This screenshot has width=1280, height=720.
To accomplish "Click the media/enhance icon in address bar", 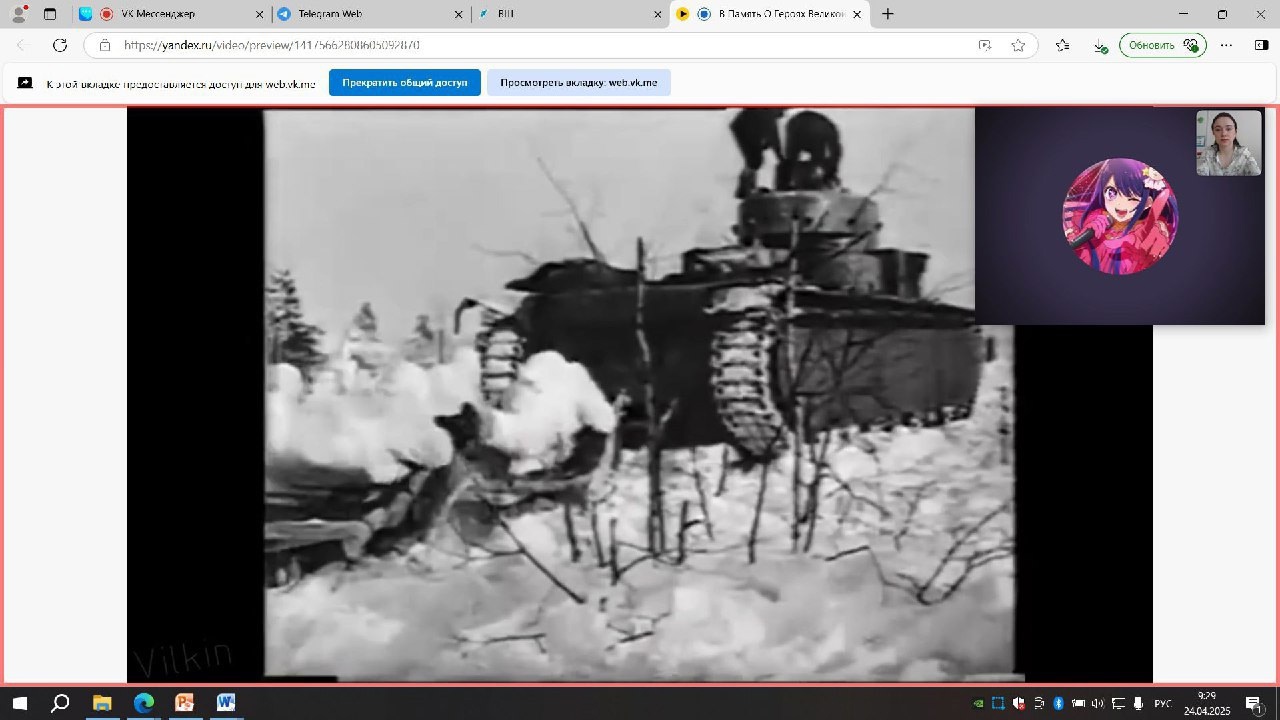I will click(x=985, y=45).
